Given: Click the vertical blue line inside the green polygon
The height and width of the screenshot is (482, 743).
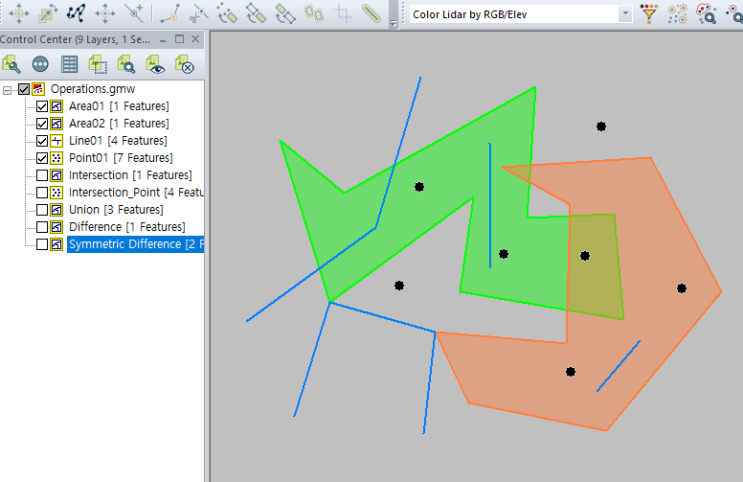Looking at the screenshot, I should click(x=490, y=205).
